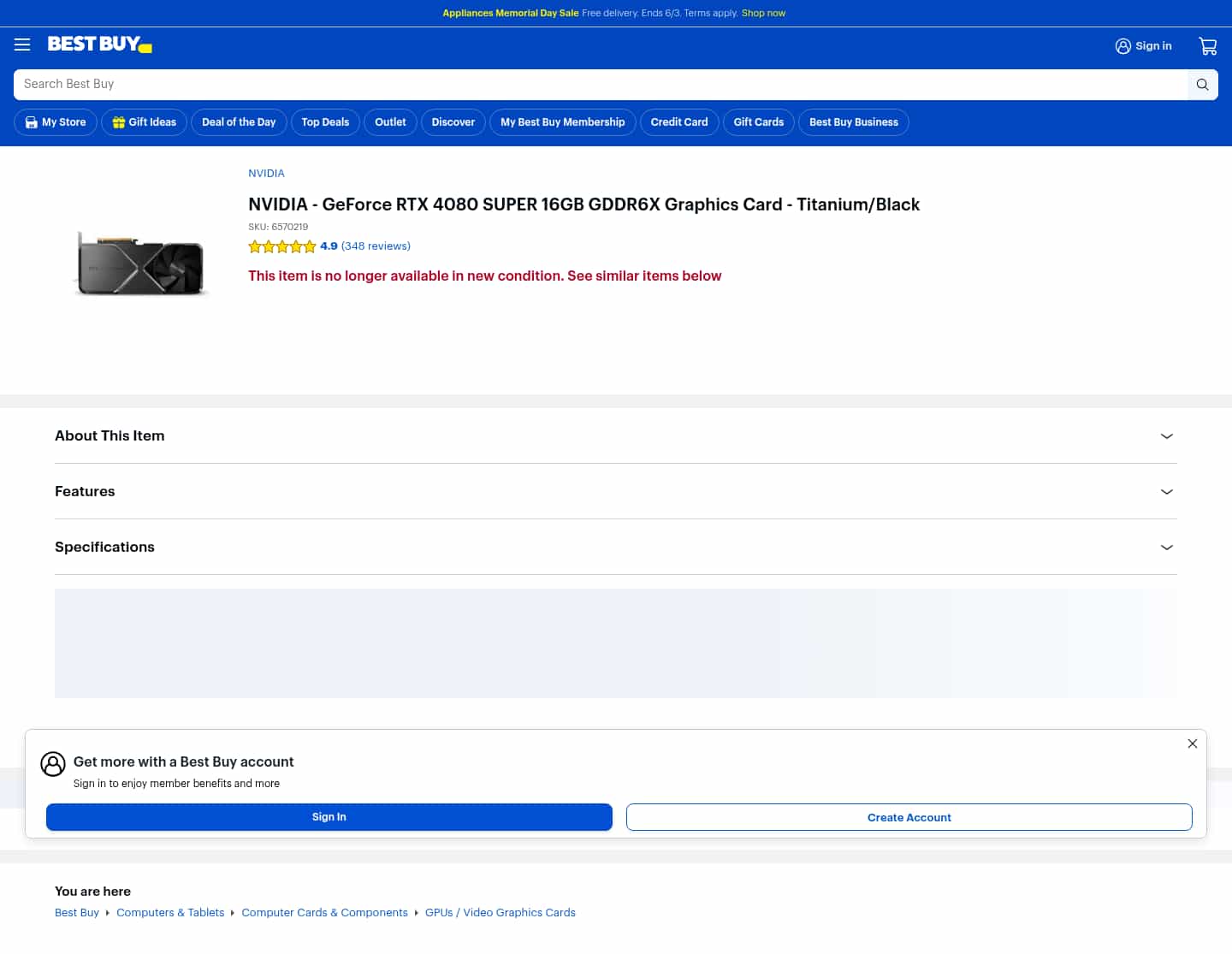
Task: Click the RTX 4080 SUPER product title
Action: coord(583,204)
